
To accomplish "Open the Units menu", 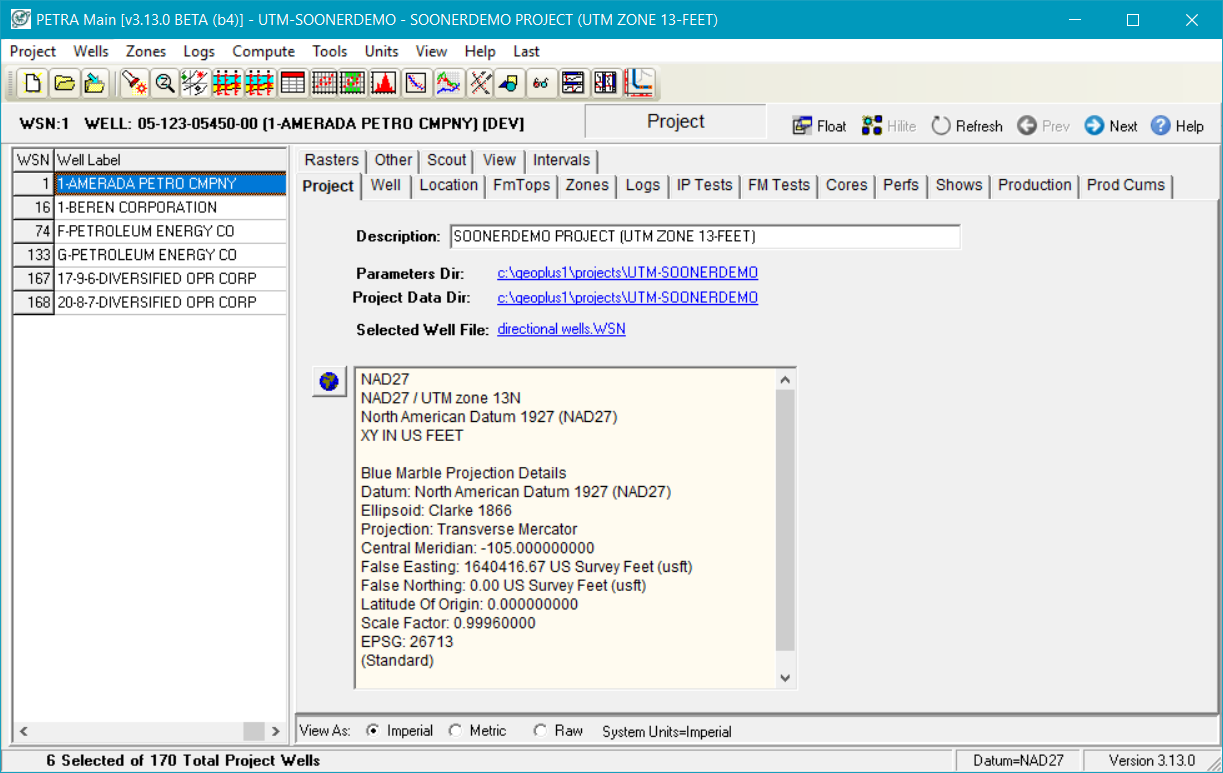I will pyautogui.click(x=382, y=51).
